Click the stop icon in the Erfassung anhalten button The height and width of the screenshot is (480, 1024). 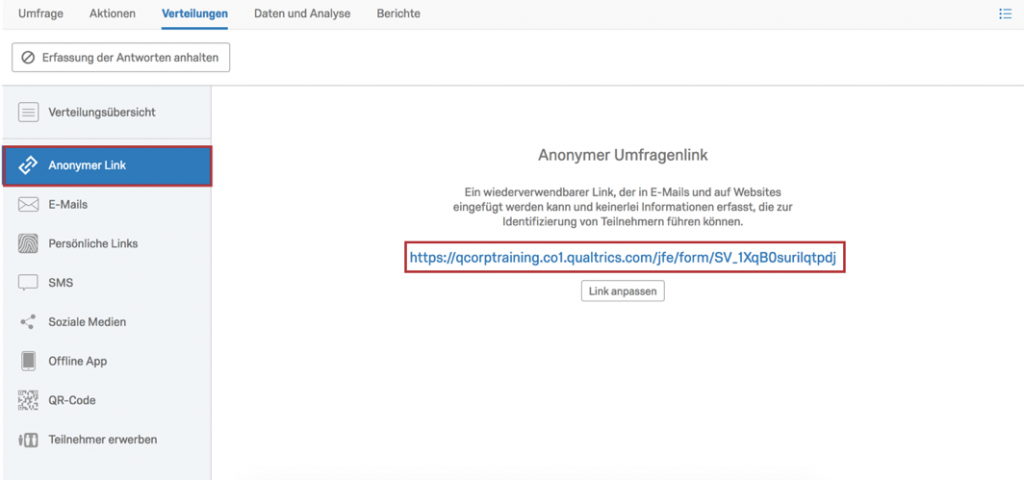(28, 57)
